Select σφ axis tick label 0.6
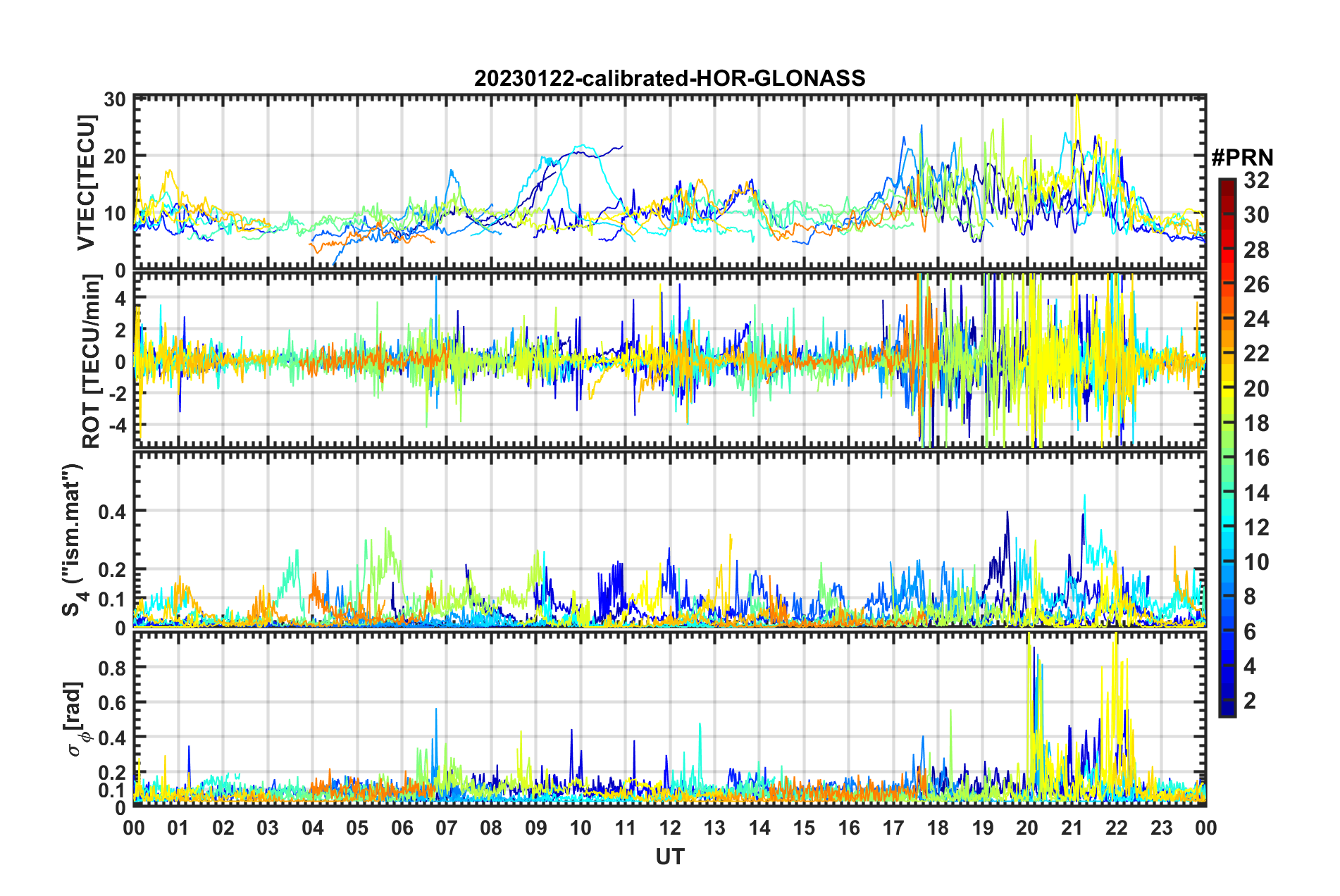Screen dimensions: 1340x896 [x=113, y=703]
